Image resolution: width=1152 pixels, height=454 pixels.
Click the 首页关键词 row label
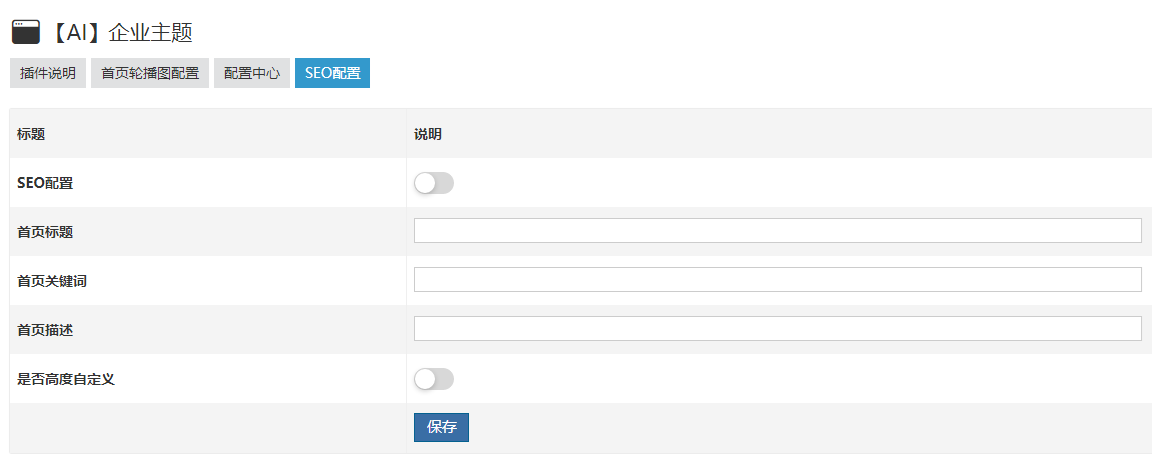pyautogui.click(x=52, y=281)
